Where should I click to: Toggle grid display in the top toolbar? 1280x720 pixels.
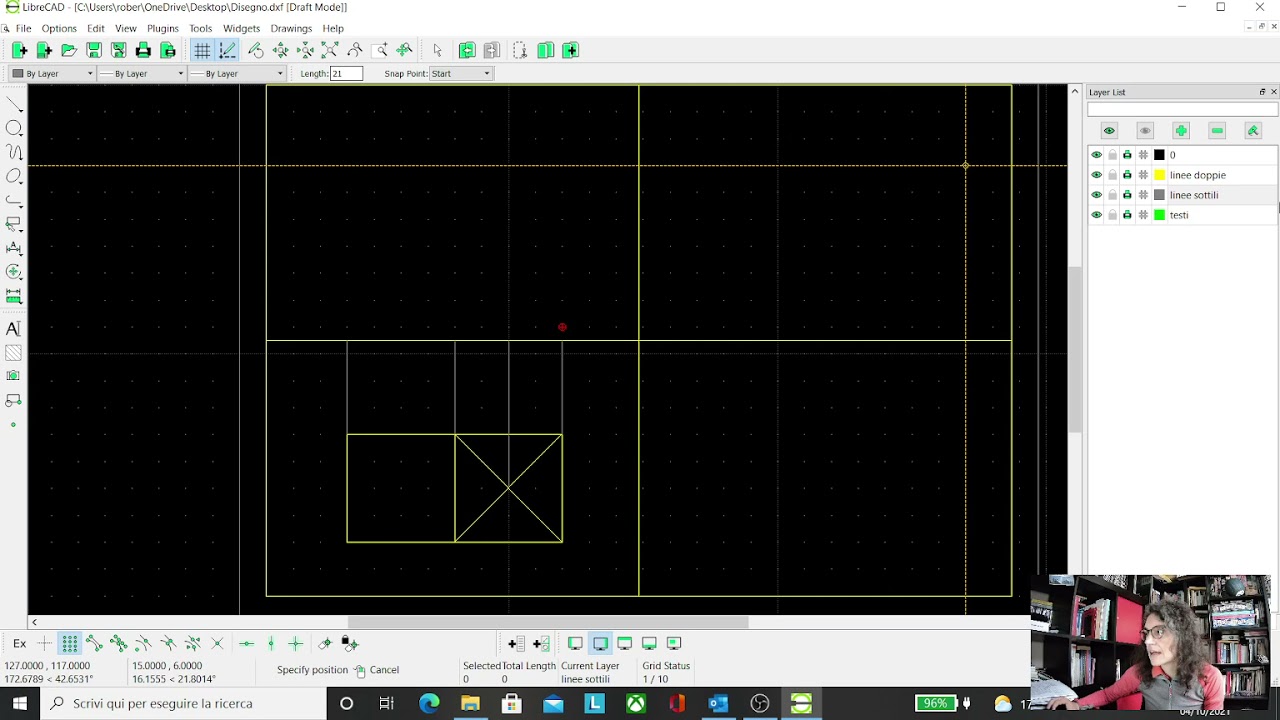[x=202, y=50]
